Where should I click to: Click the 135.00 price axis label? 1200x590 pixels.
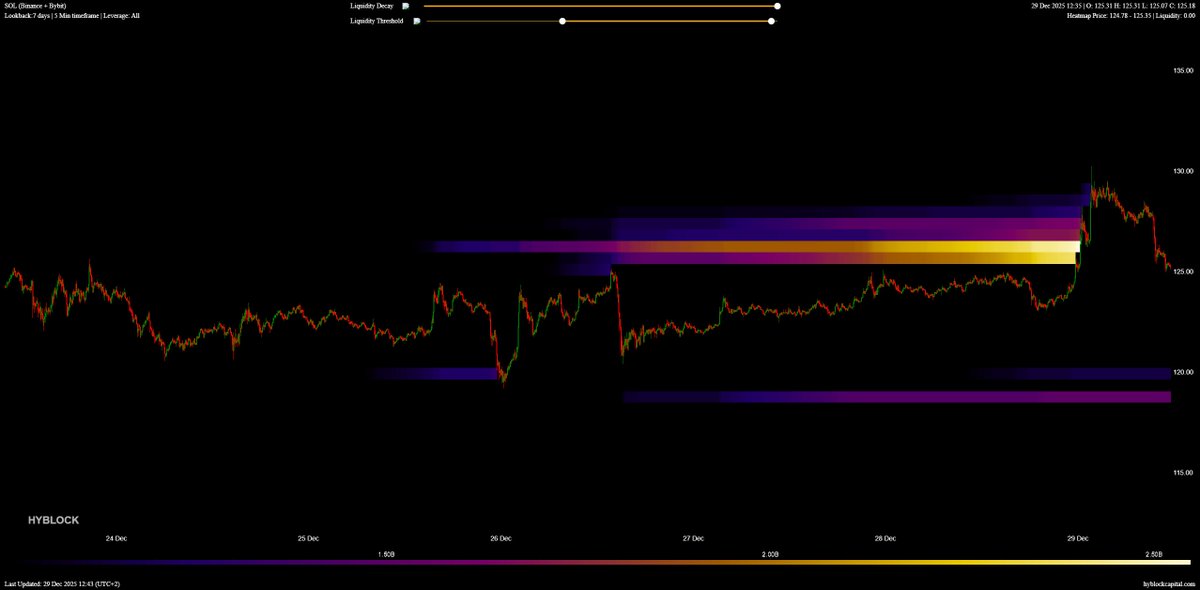(1183, 71)
